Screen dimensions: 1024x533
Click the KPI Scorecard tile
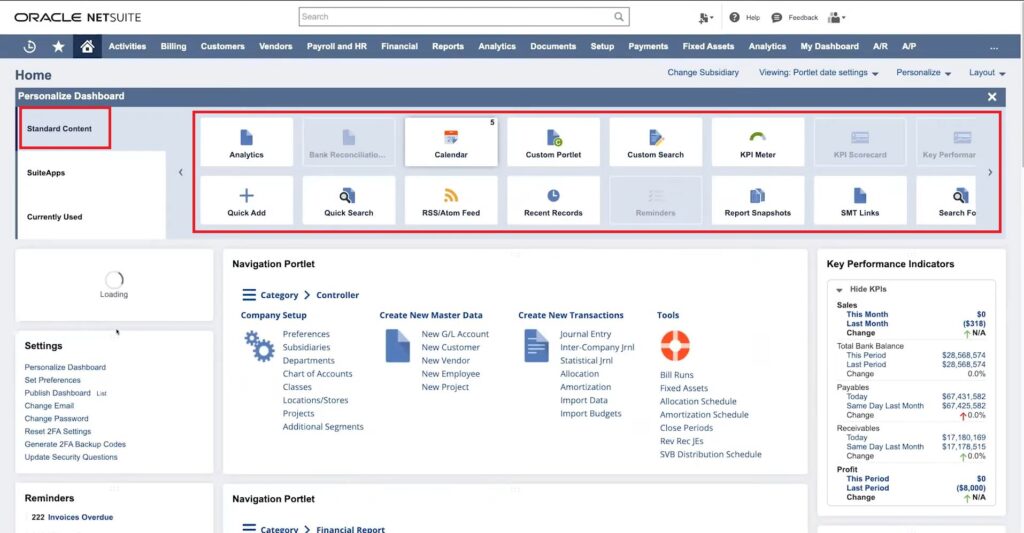(860, 142)
